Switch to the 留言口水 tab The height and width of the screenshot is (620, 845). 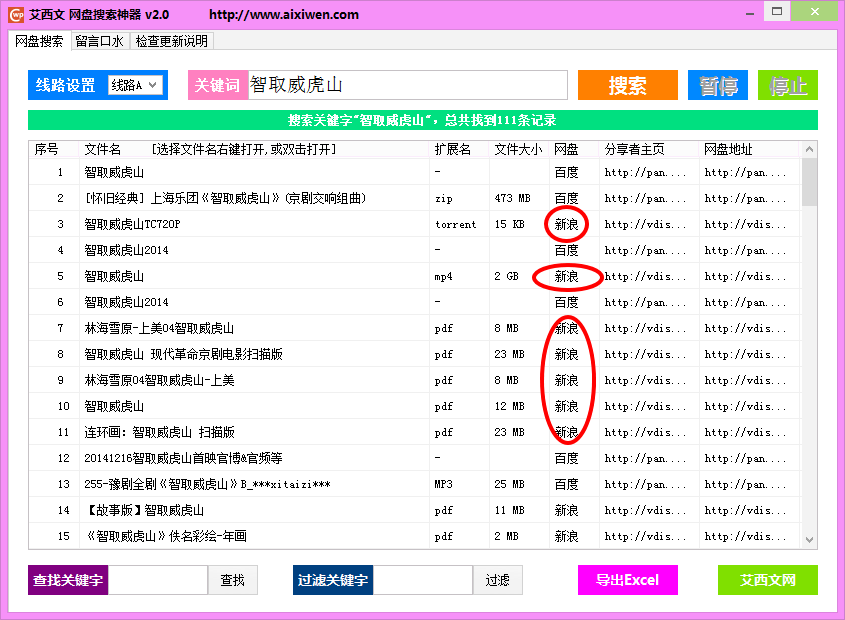[99, 41]
